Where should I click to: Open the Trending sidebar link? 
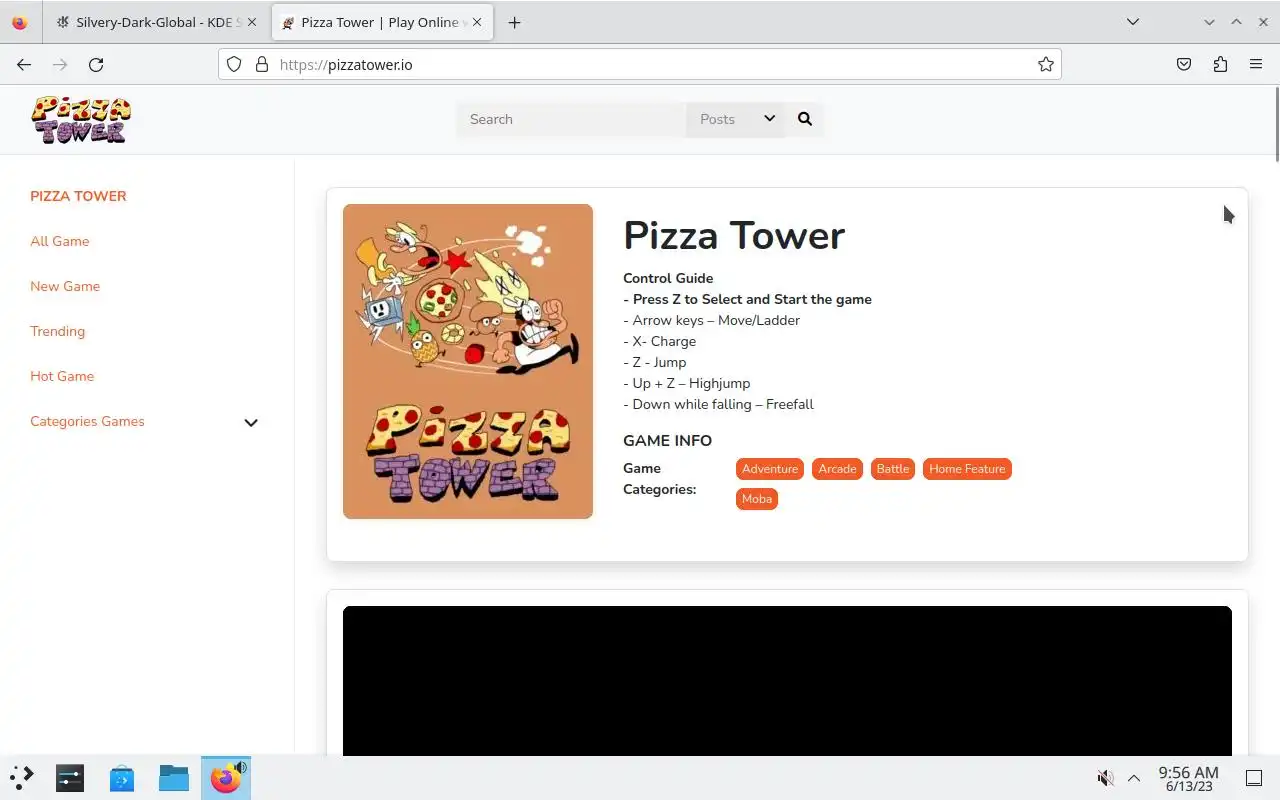point(57,331)
